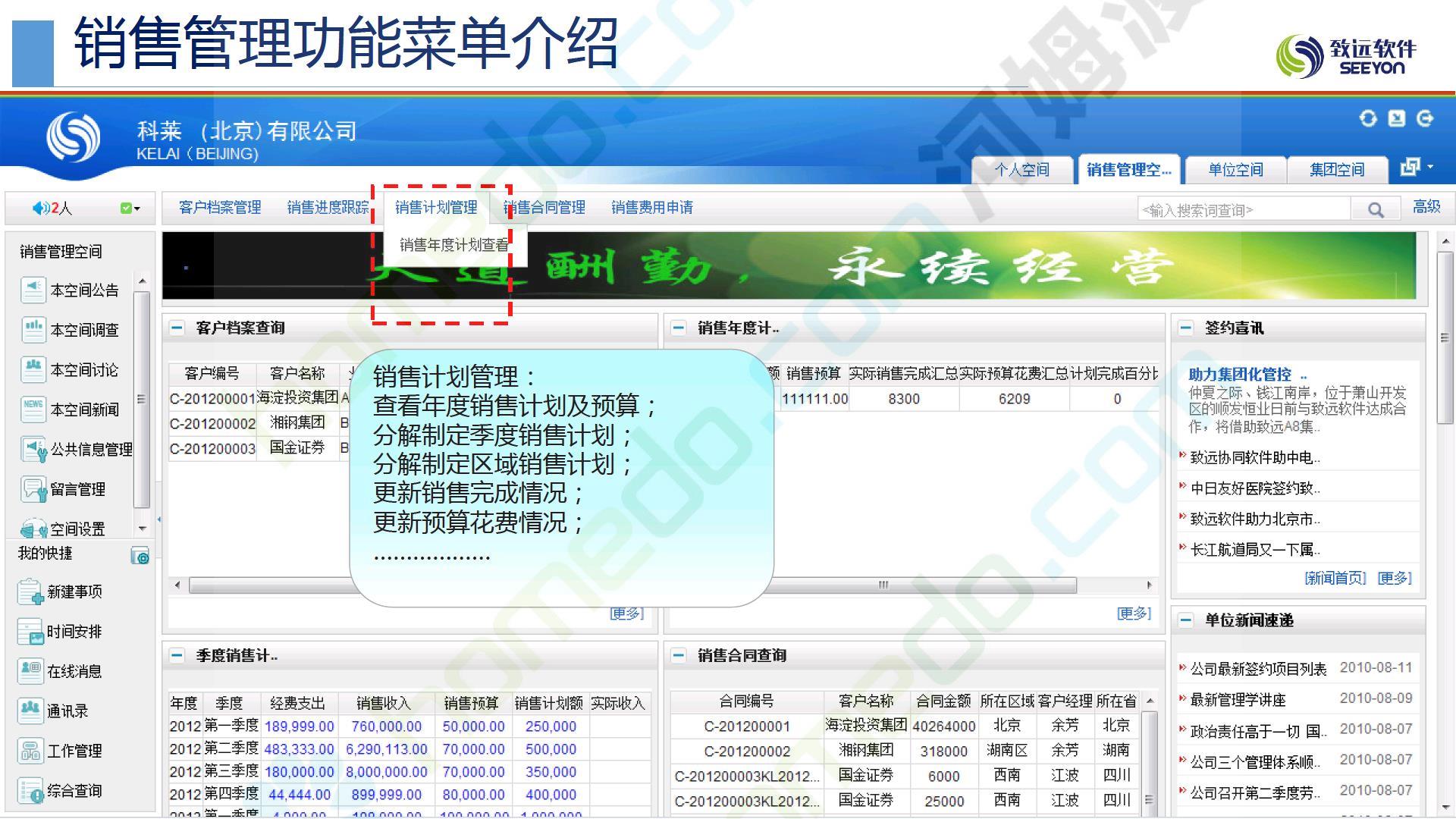The image size is (1456, 819).
Task: Collapse the 单位新闻速递 panel
Action: (1185, 620)
